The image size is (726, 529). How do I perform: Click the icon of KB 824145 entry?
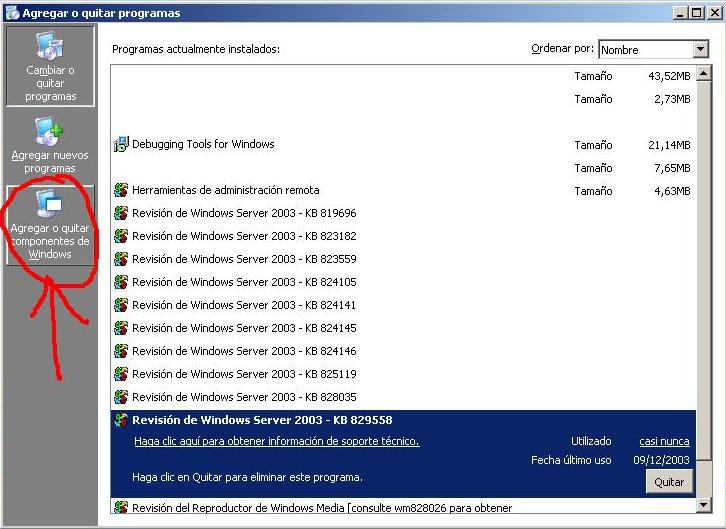(121, 328)
